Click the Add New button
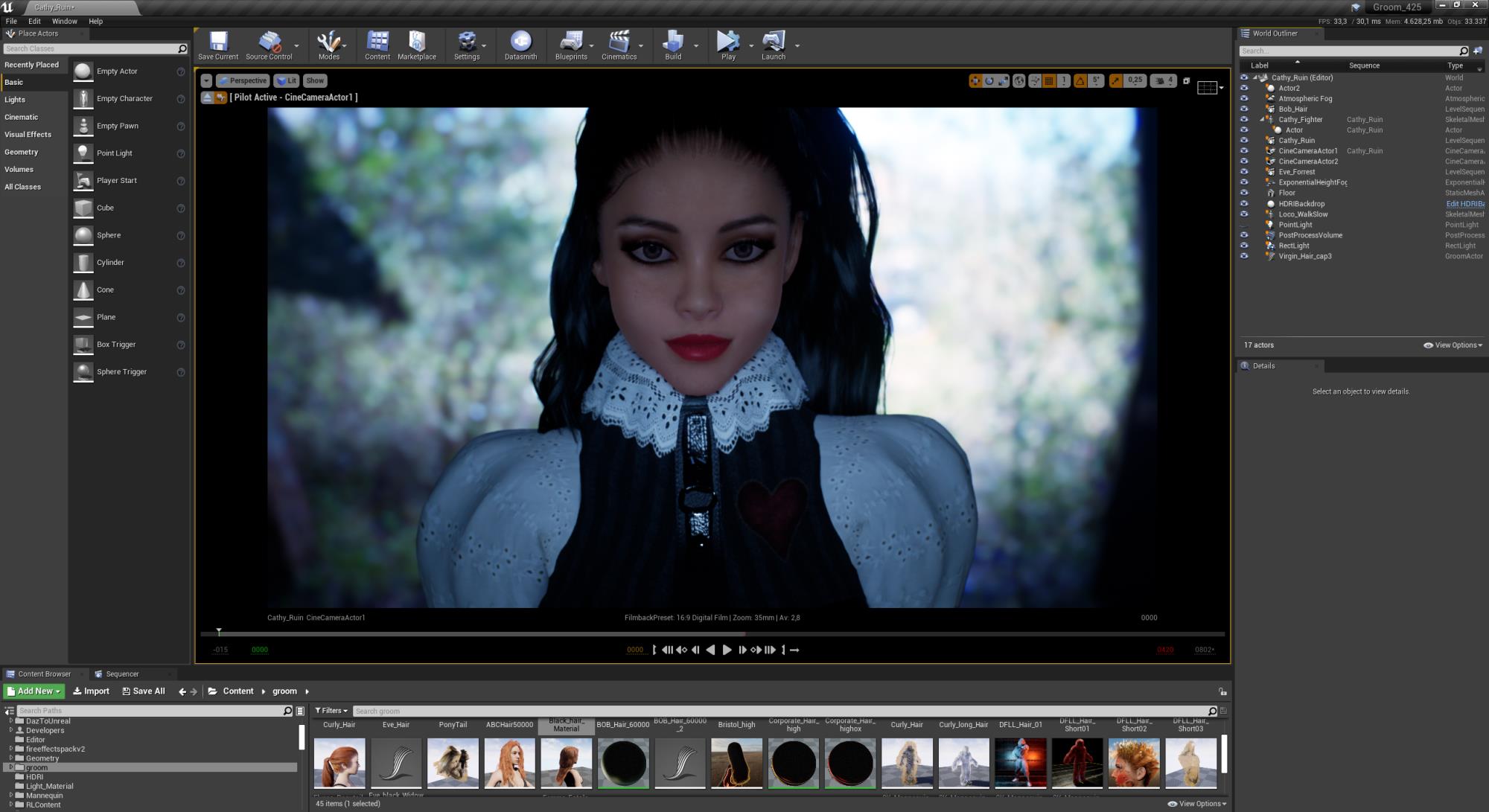This screenshot has width=1489, height=812. (34, 691)
